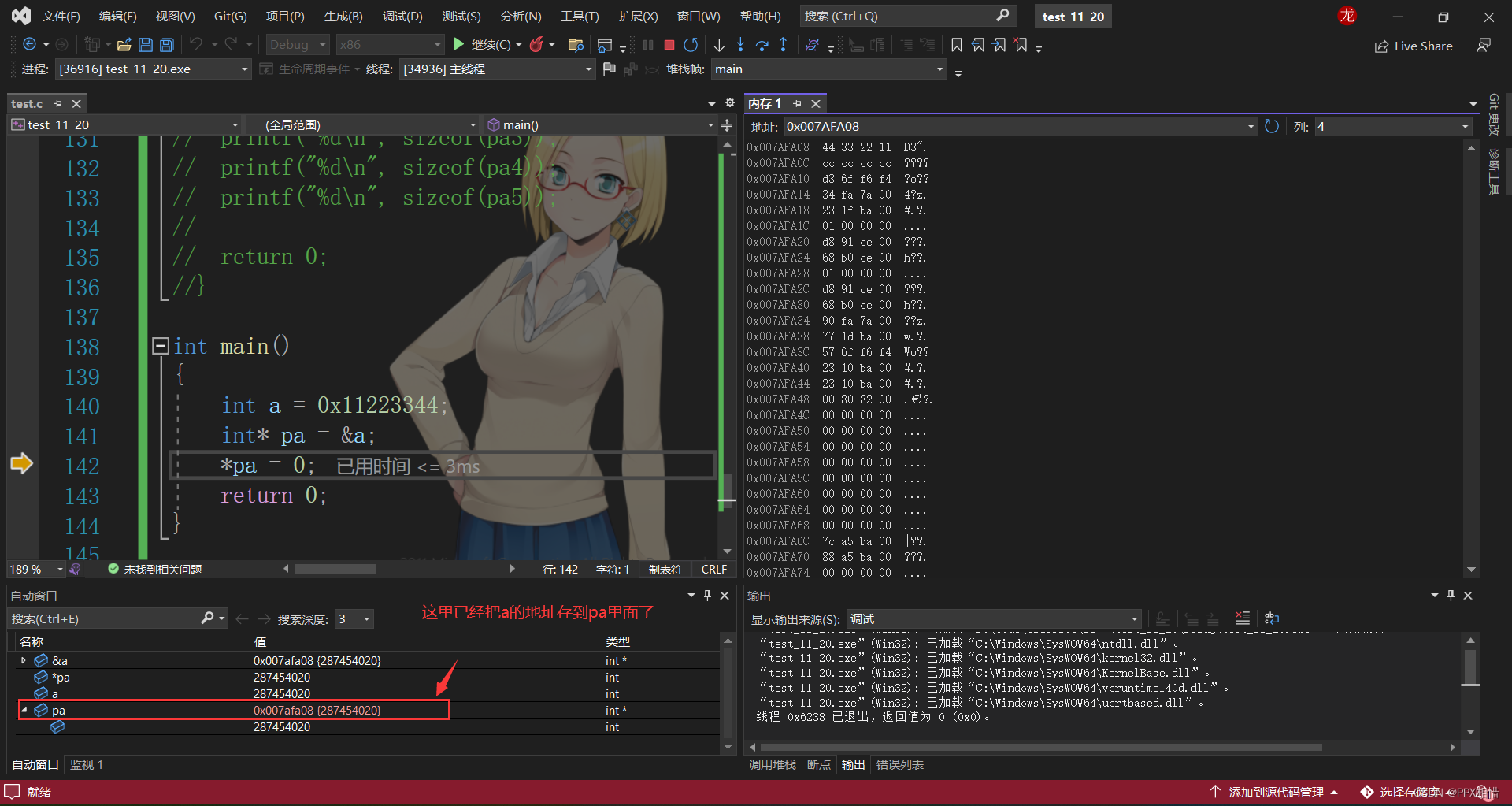
Task: Click the search box Ctrl+Q
Action: [x=908, y=16]
